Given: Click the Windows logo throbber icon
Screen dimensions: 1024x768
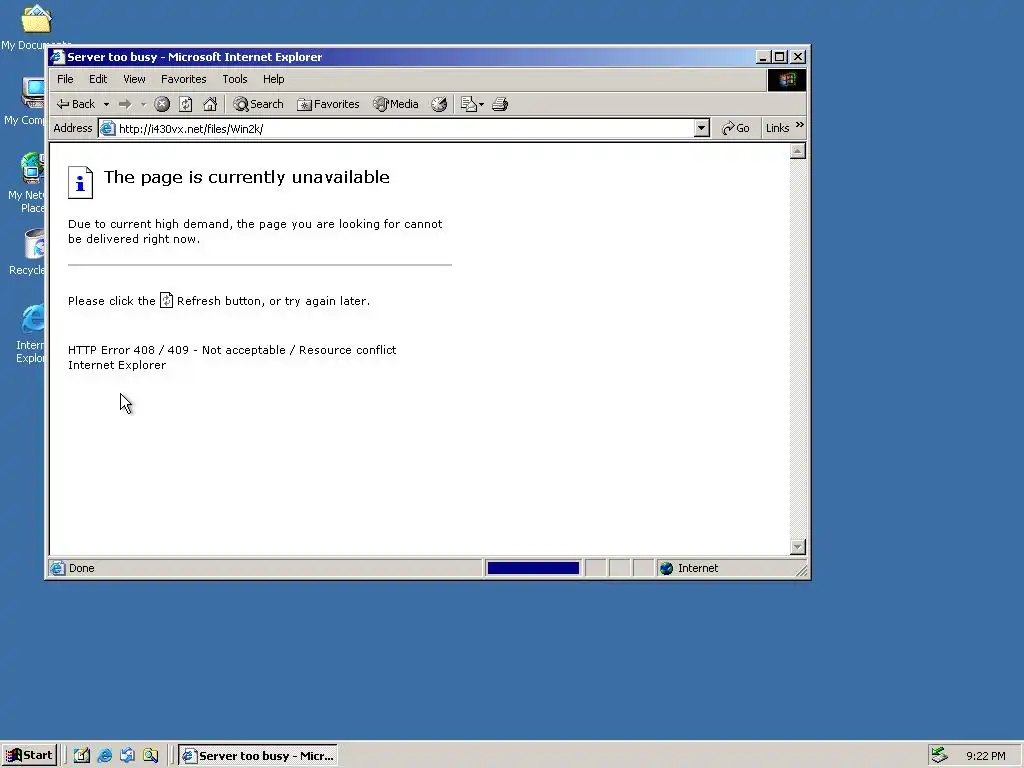Looking at the screenshot, I should coord(787,80).
